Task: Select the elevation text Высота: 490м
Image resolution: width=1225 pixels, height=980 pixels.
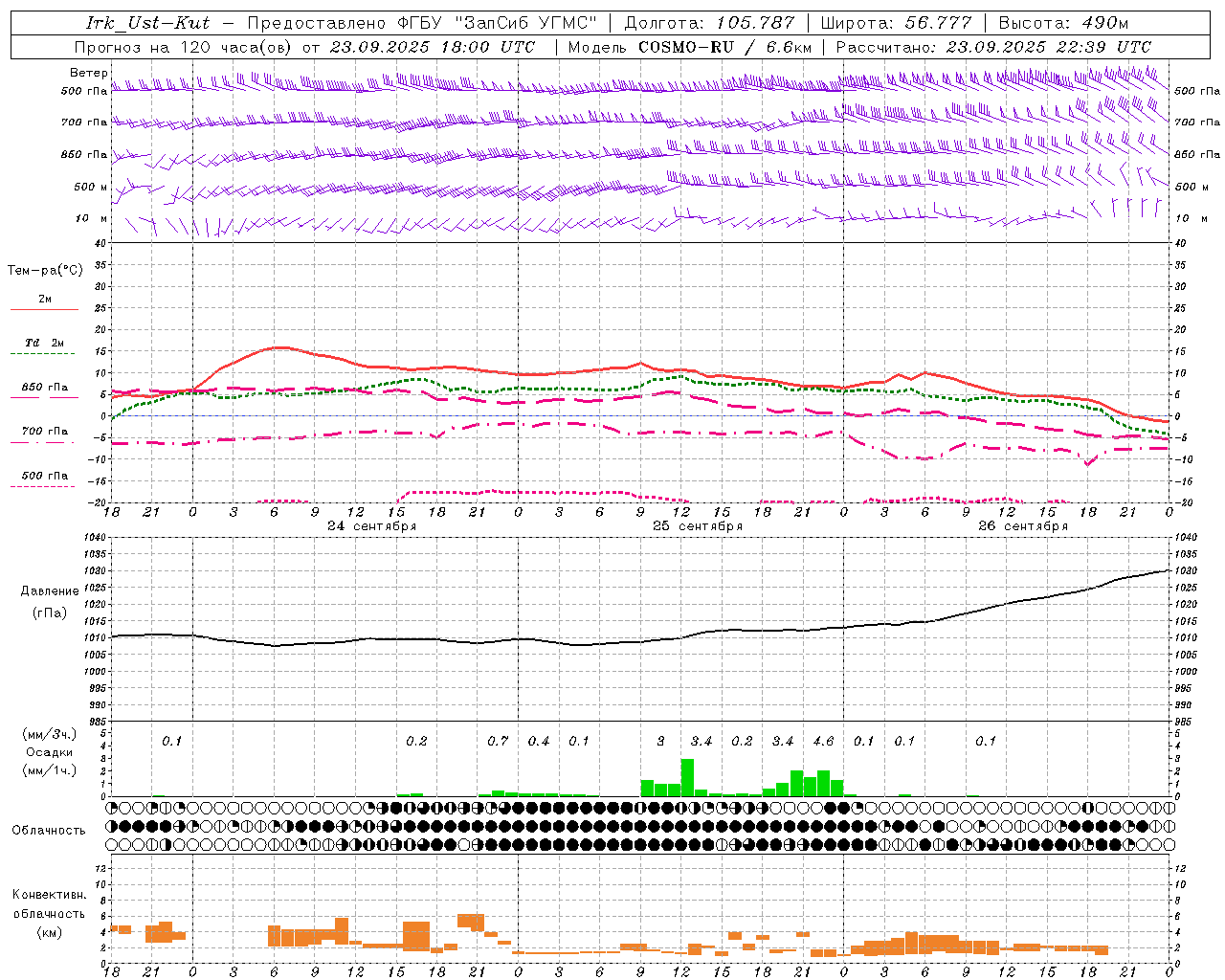Action: [1063, 23]
